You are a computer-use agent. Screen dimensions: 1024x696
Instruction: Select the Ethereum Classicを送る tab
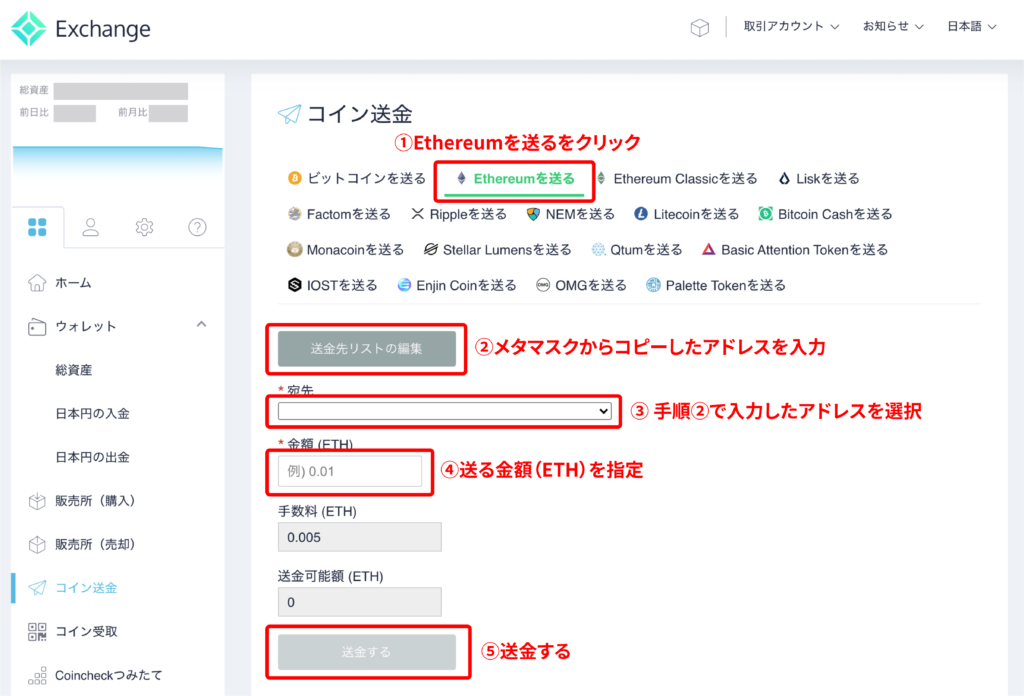coord(677,178)
